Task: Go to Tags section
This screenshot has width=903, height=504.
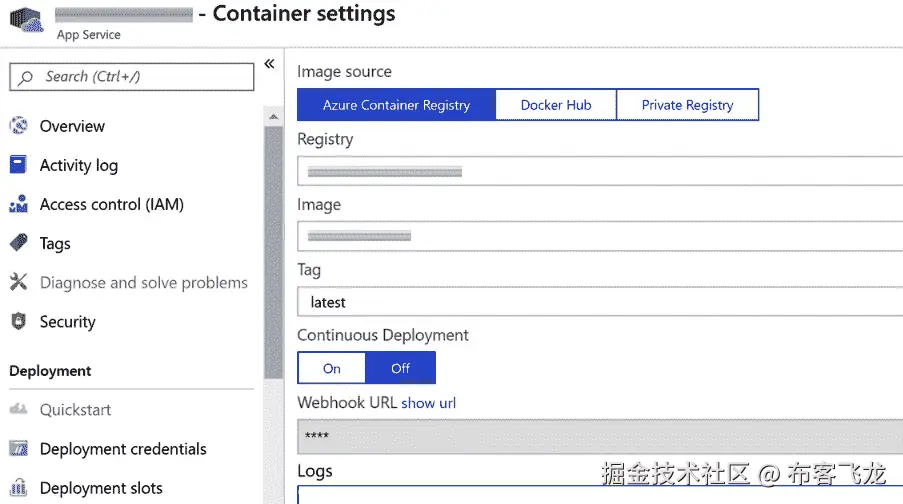Action: tap(55, 244)
